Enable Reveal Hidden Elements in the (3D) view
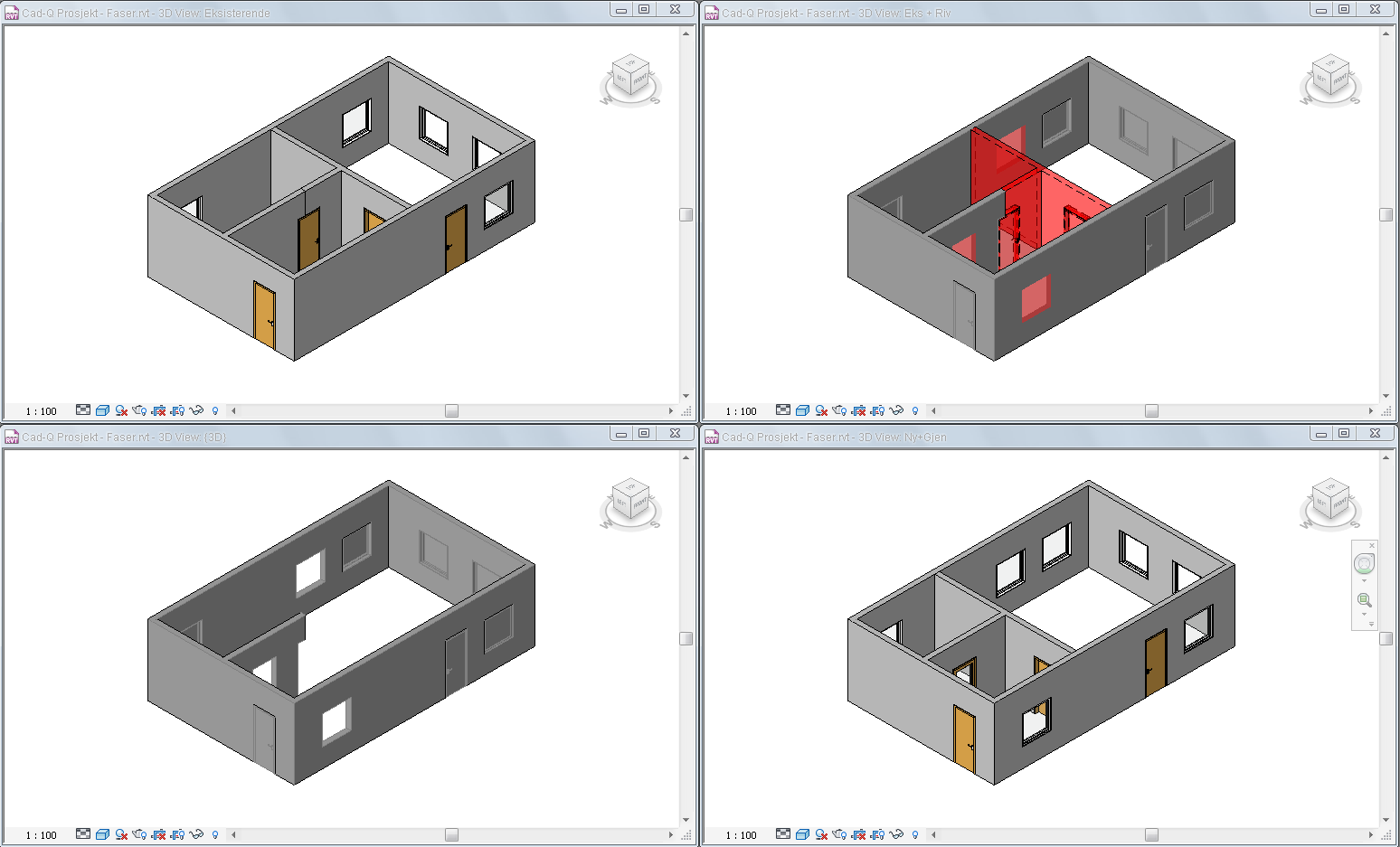Viewport: 1400px width, 847px height. click(215, 835)
